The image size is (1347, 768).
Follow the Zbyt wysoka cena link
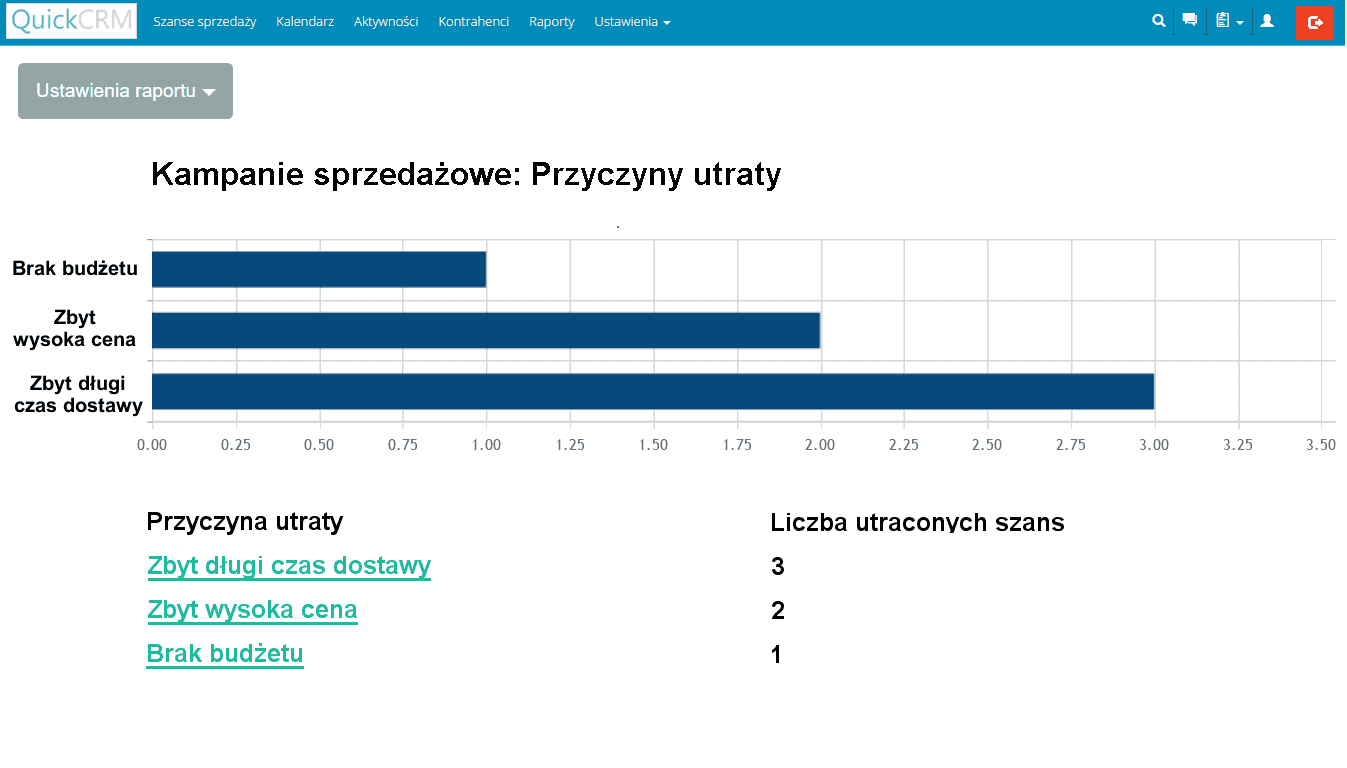pos(252,610)
